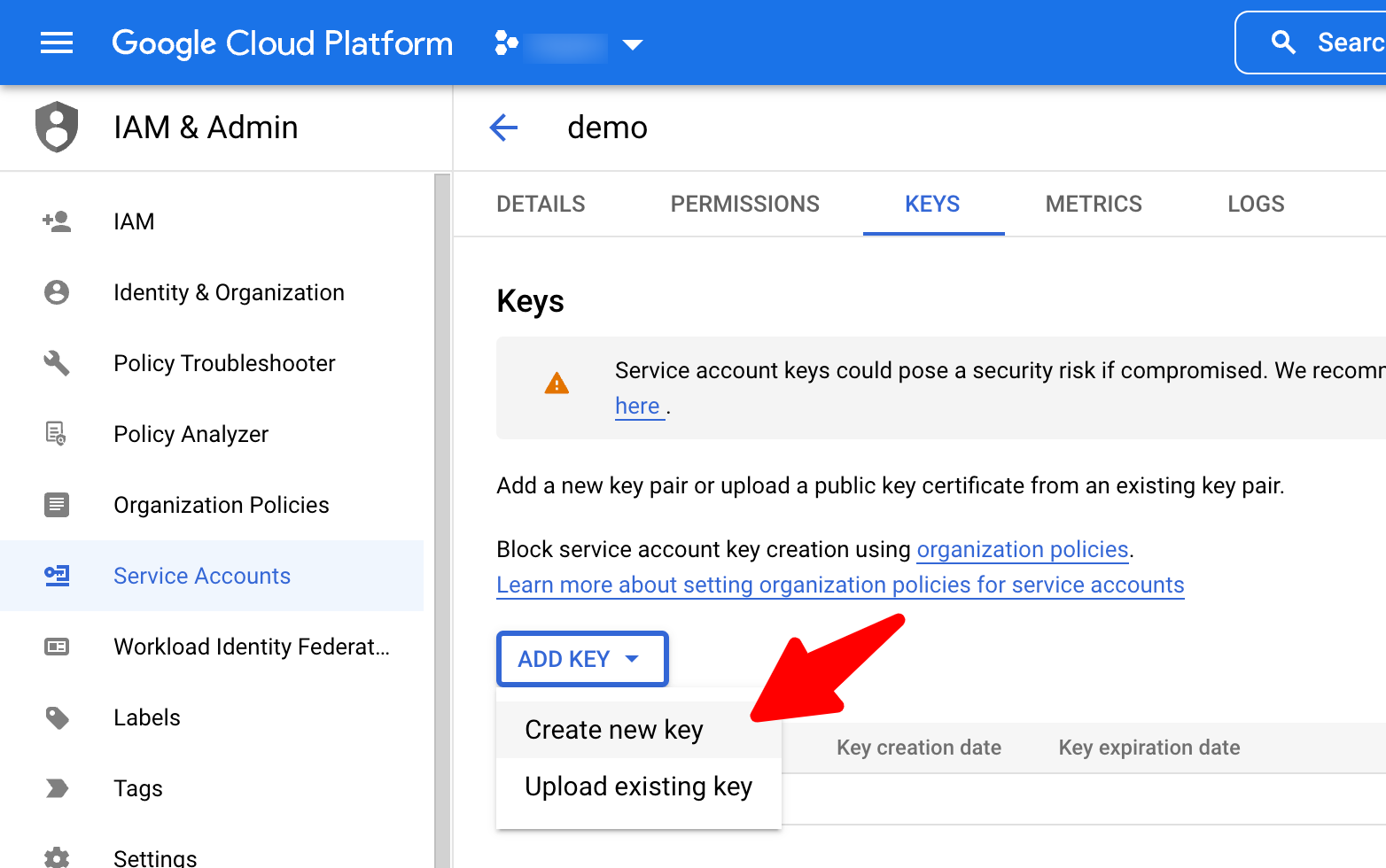The width and height of the screenshot is (1386, 868).
Task: Click the IAM add-person icon
Action: (x=57, y=221)
